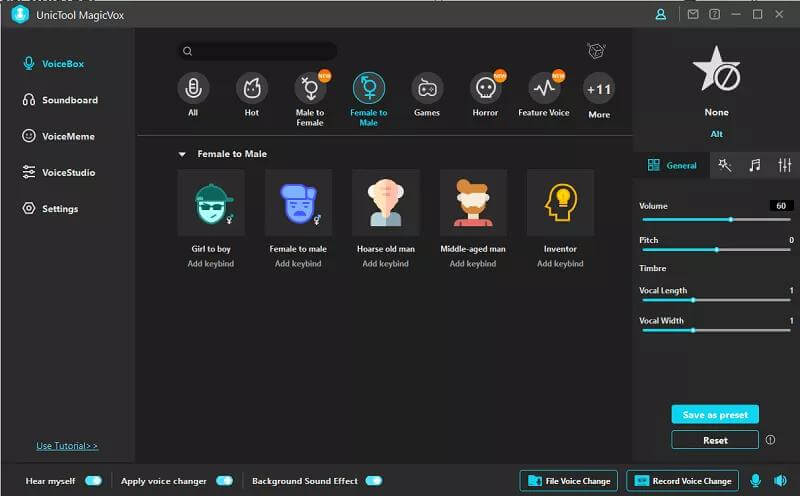Screen dimensions: 800x496
Task: Click the info icon beside Reset
Action: (x=770, y=440)
